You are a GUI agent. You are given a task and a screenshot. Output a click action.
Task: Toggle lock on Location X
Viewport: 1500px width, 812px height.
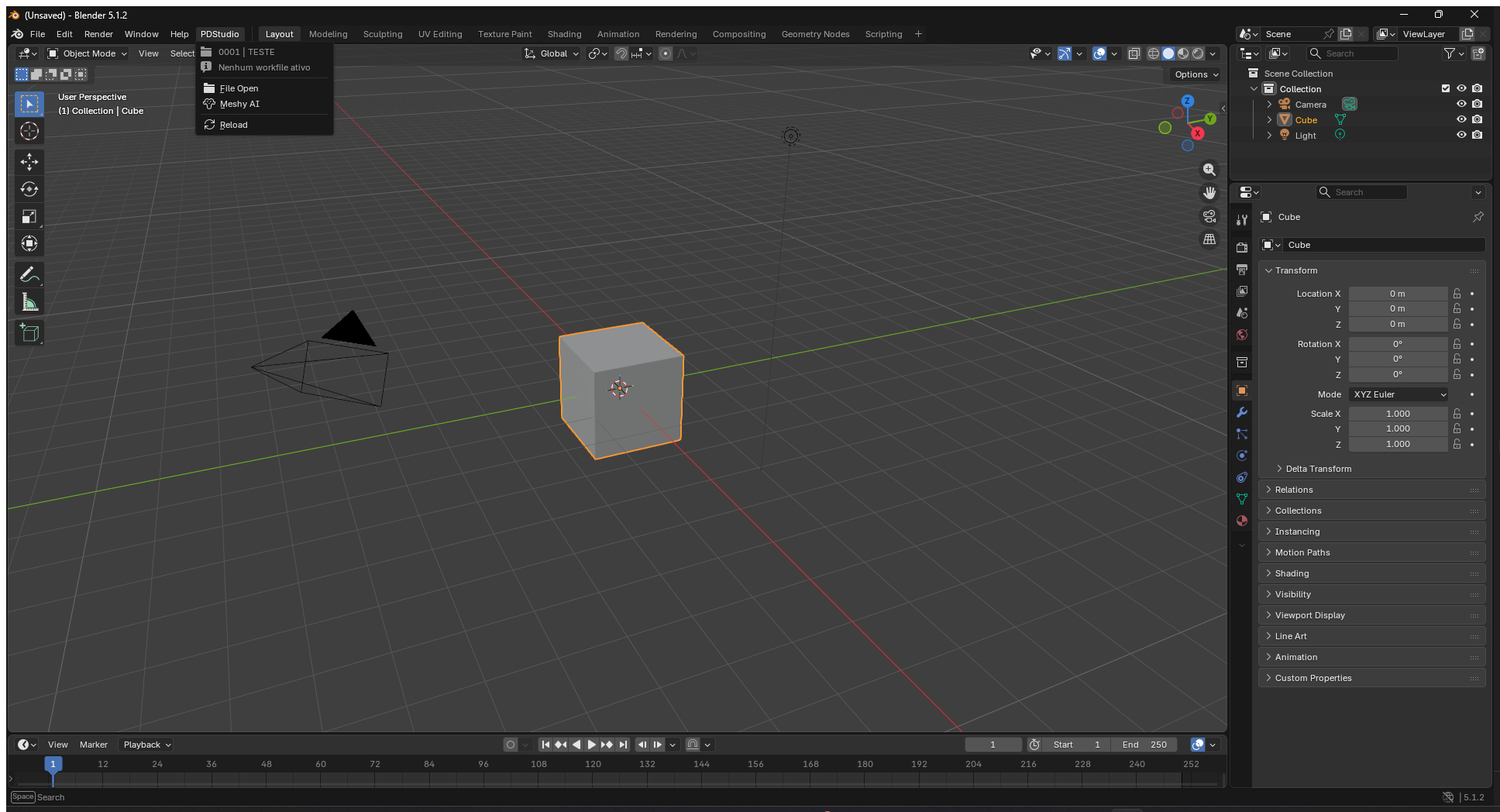click(x=1457, y=294)
